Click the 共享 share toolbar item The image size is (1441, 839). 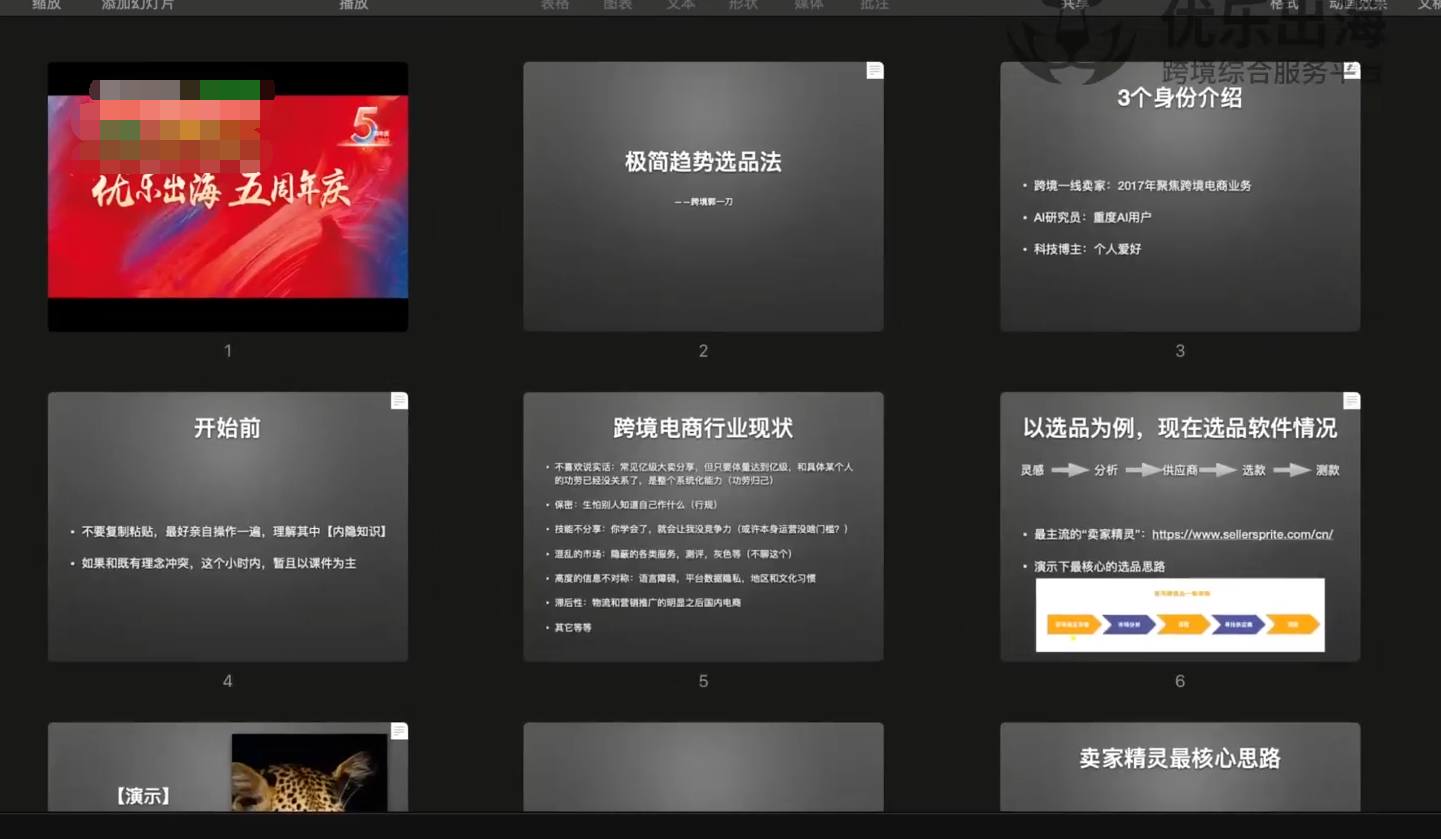click(1075, 5)
